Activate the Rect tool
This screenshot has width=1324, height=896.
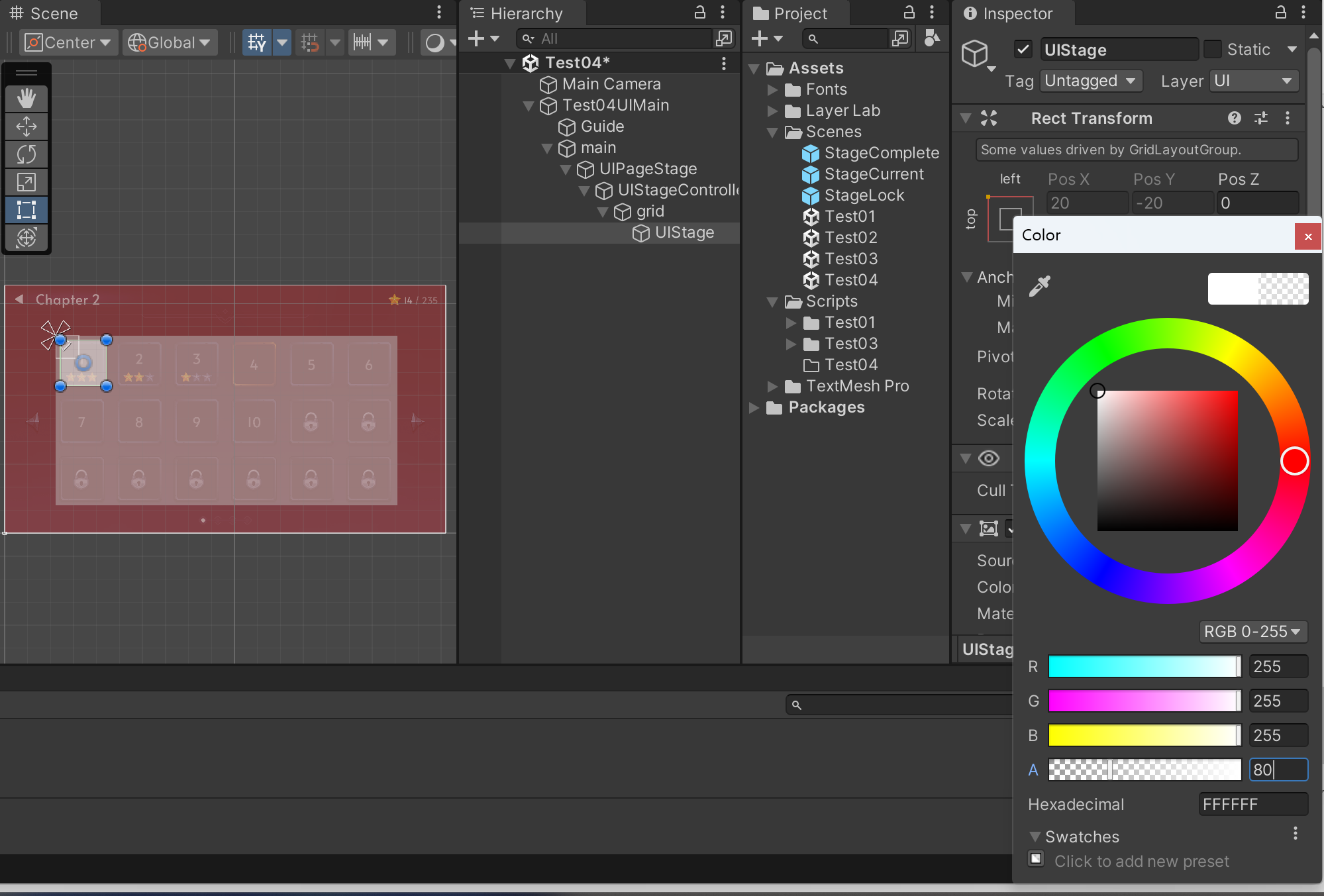click(x=26, y=210)
